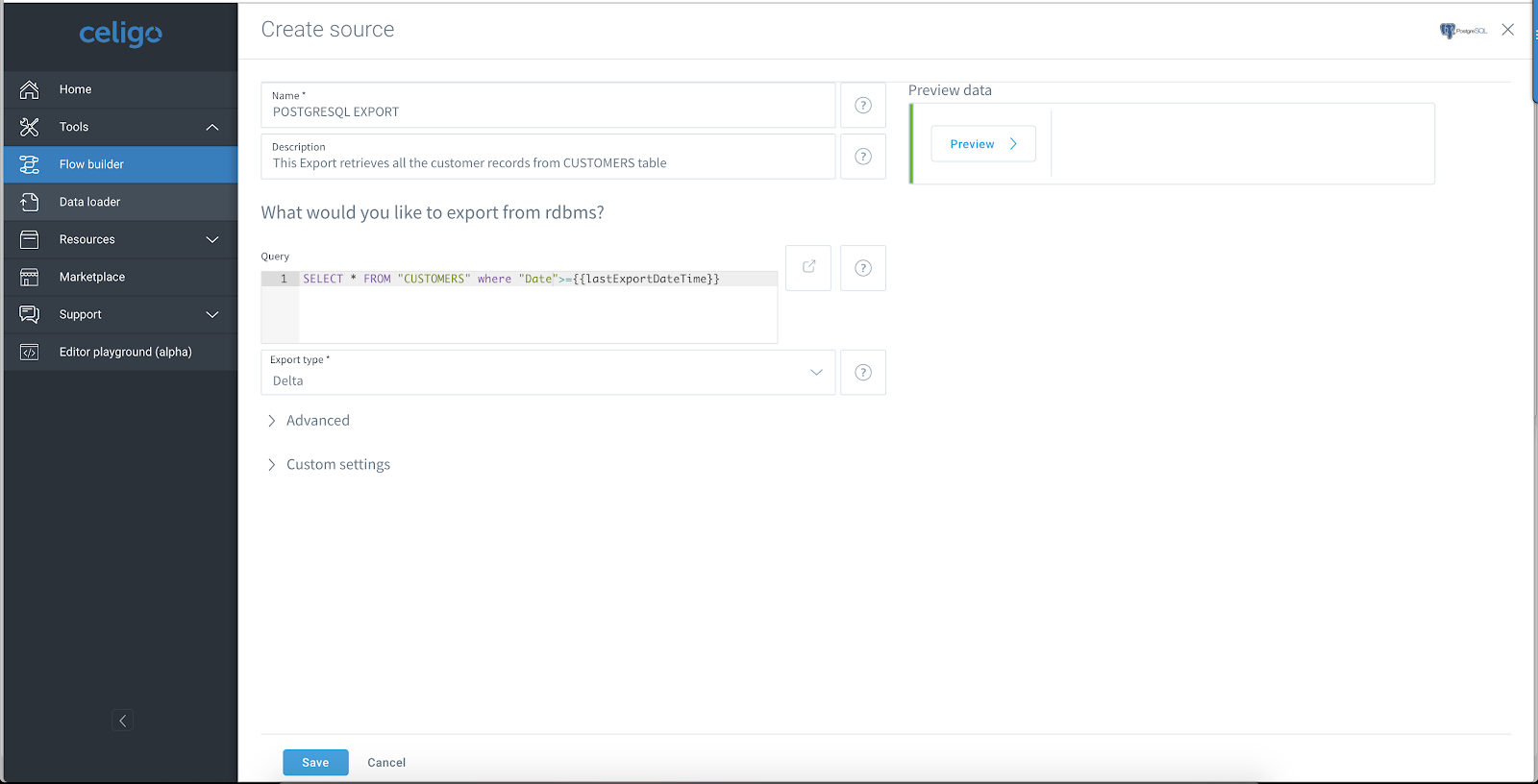Collapse the sidebar with the arrow button

coord(122,721)
